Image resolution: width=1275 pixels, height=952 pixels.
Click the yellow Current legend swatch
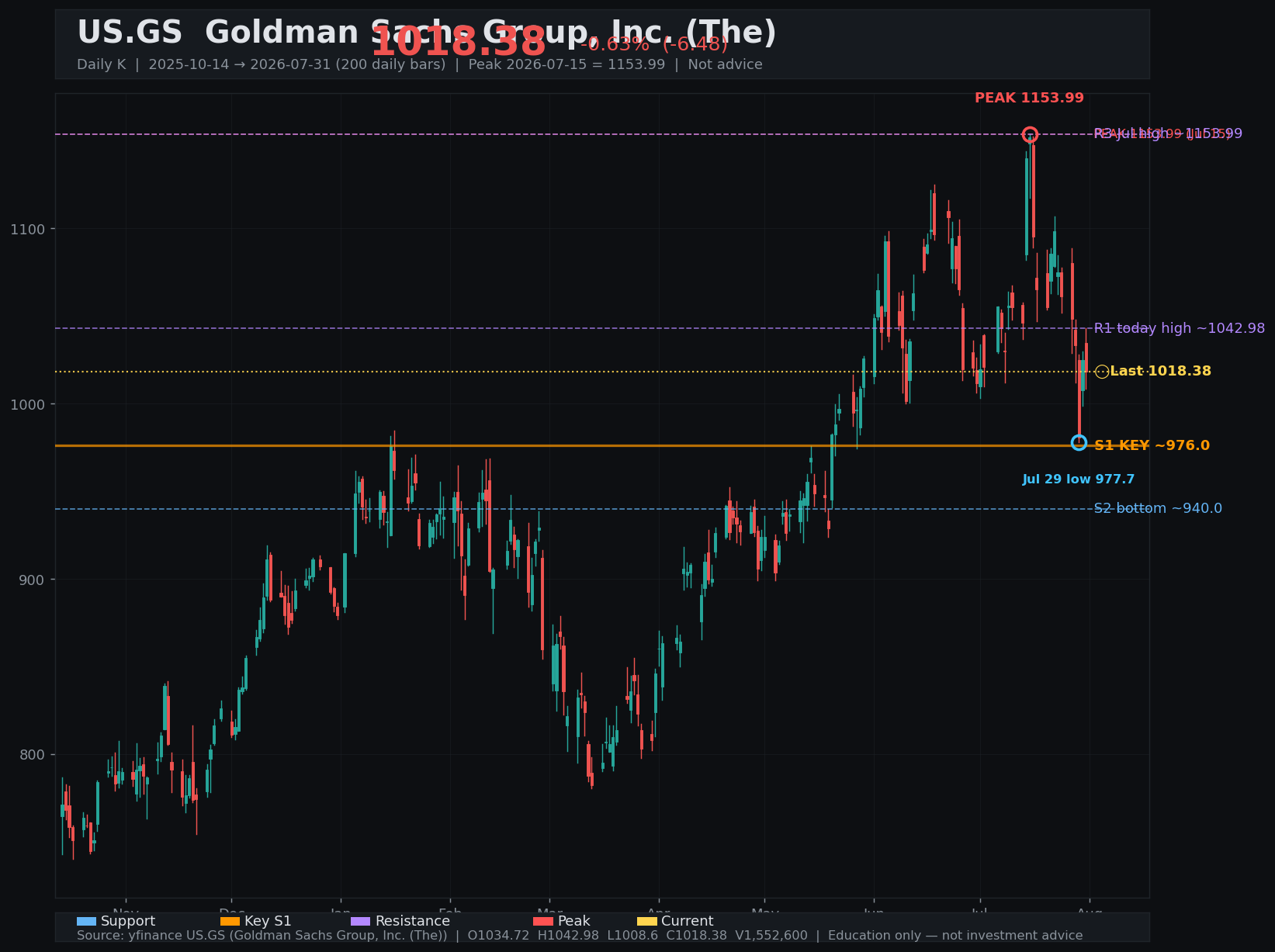coord(647,921)
